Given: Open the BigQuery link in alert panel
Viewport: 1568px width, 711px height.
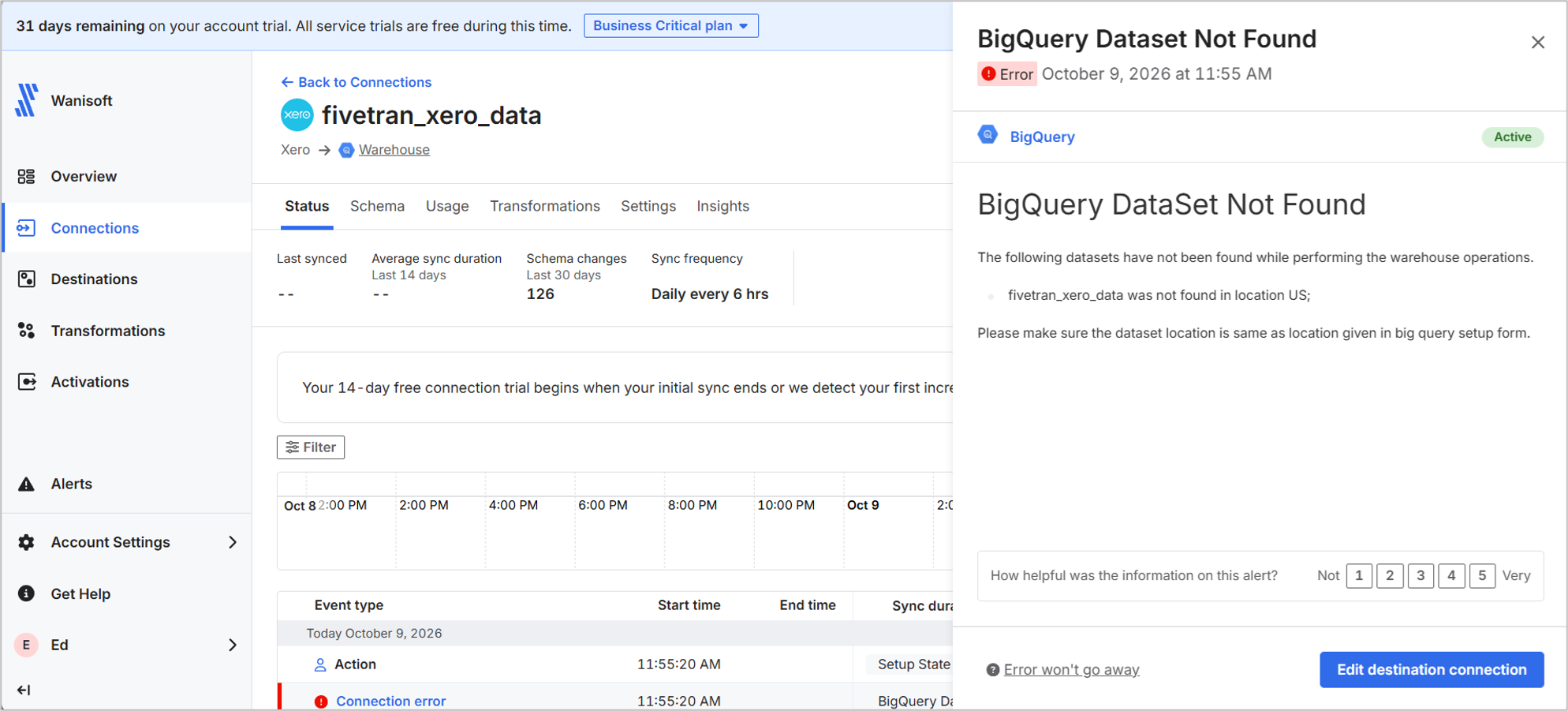Looking at the screenshot, I should pos(1043,137).
